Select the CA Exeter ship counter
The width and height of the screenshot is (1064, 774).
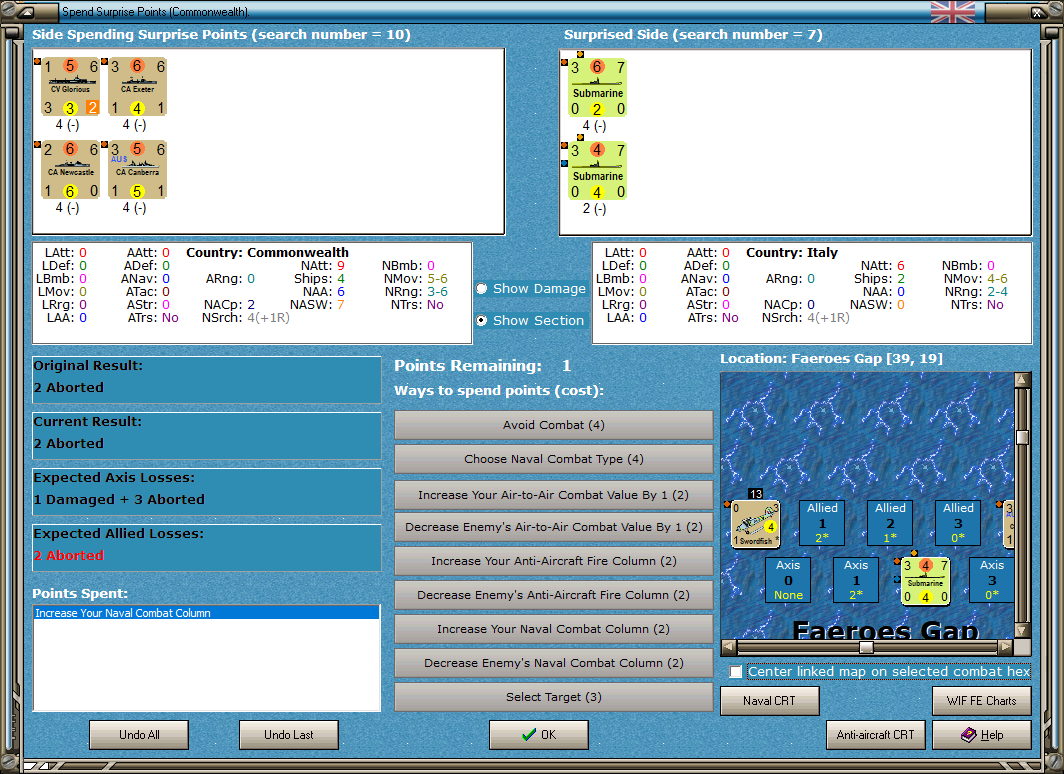pos(138,87)
